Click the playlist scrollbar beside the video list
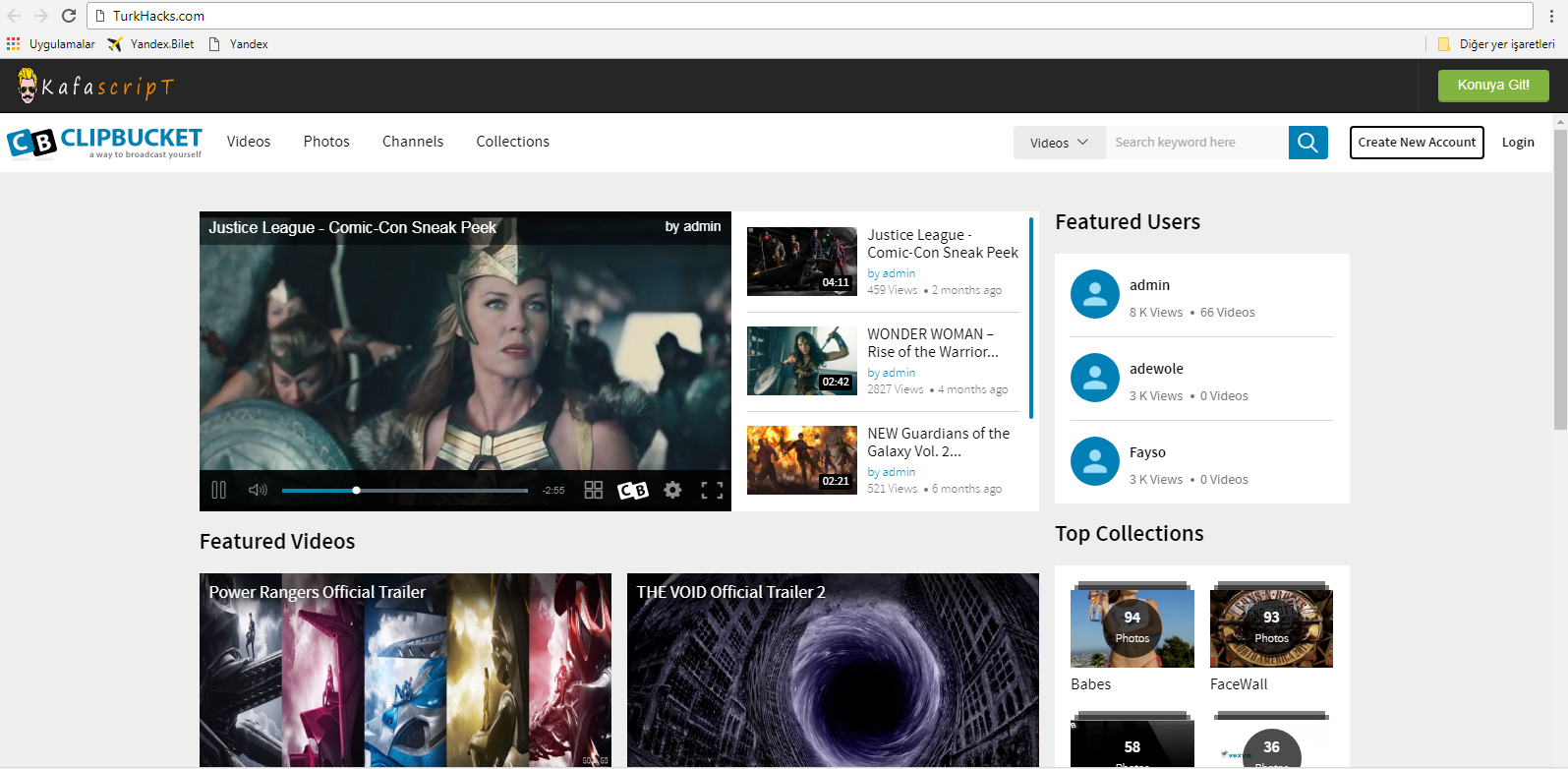Screen dimensions: 1568x769 tap(1030, 317)
